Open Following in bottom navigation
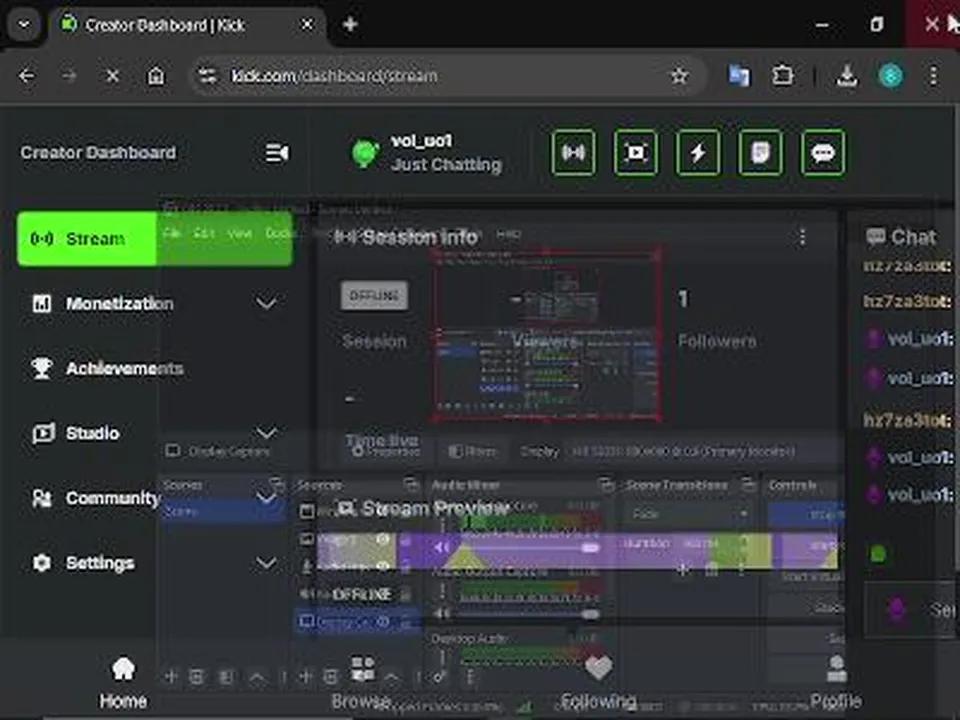This screenshot has width=960, height=720. [598, 682]
